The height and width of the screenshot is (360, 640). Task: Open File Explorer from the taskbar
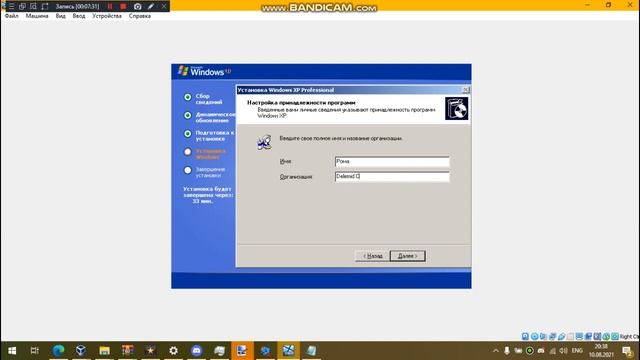(x=104, y=351)
